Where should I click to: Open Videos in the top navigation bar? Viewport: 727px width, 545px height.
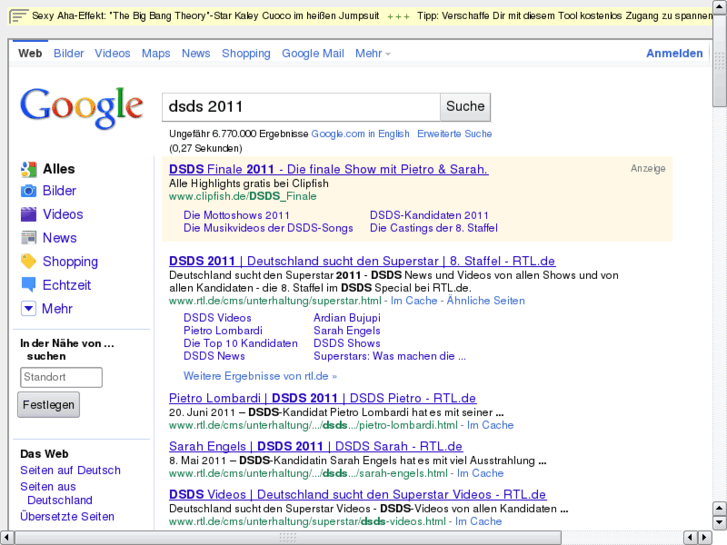(x=113, y=53)
